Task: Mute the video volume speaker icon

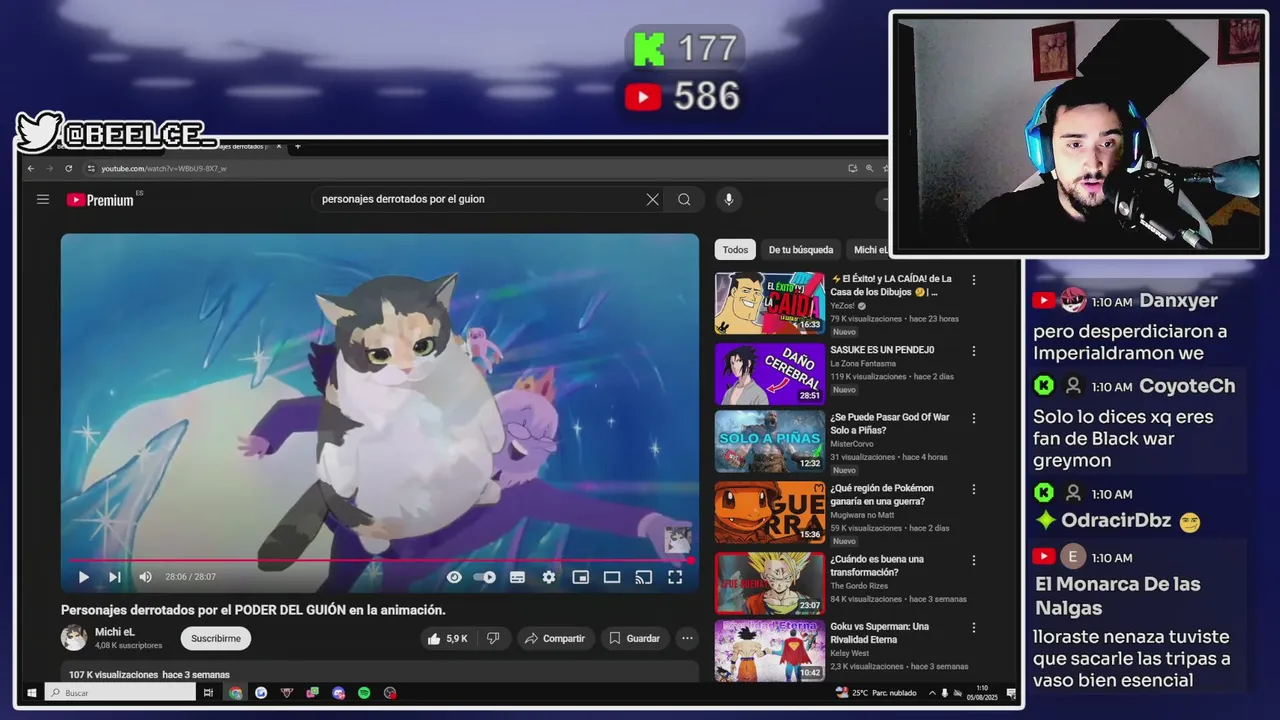Action: 146,577
